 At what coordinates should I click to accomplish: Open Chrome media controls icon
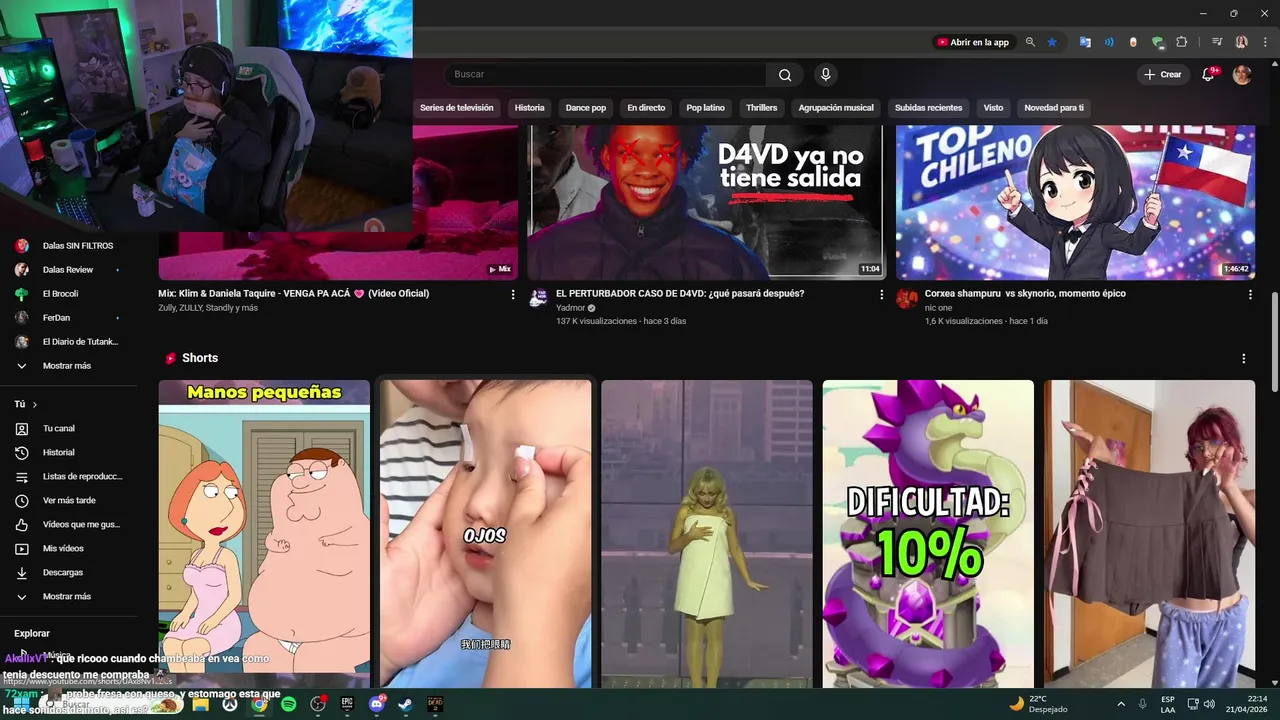pos(1217,42)
